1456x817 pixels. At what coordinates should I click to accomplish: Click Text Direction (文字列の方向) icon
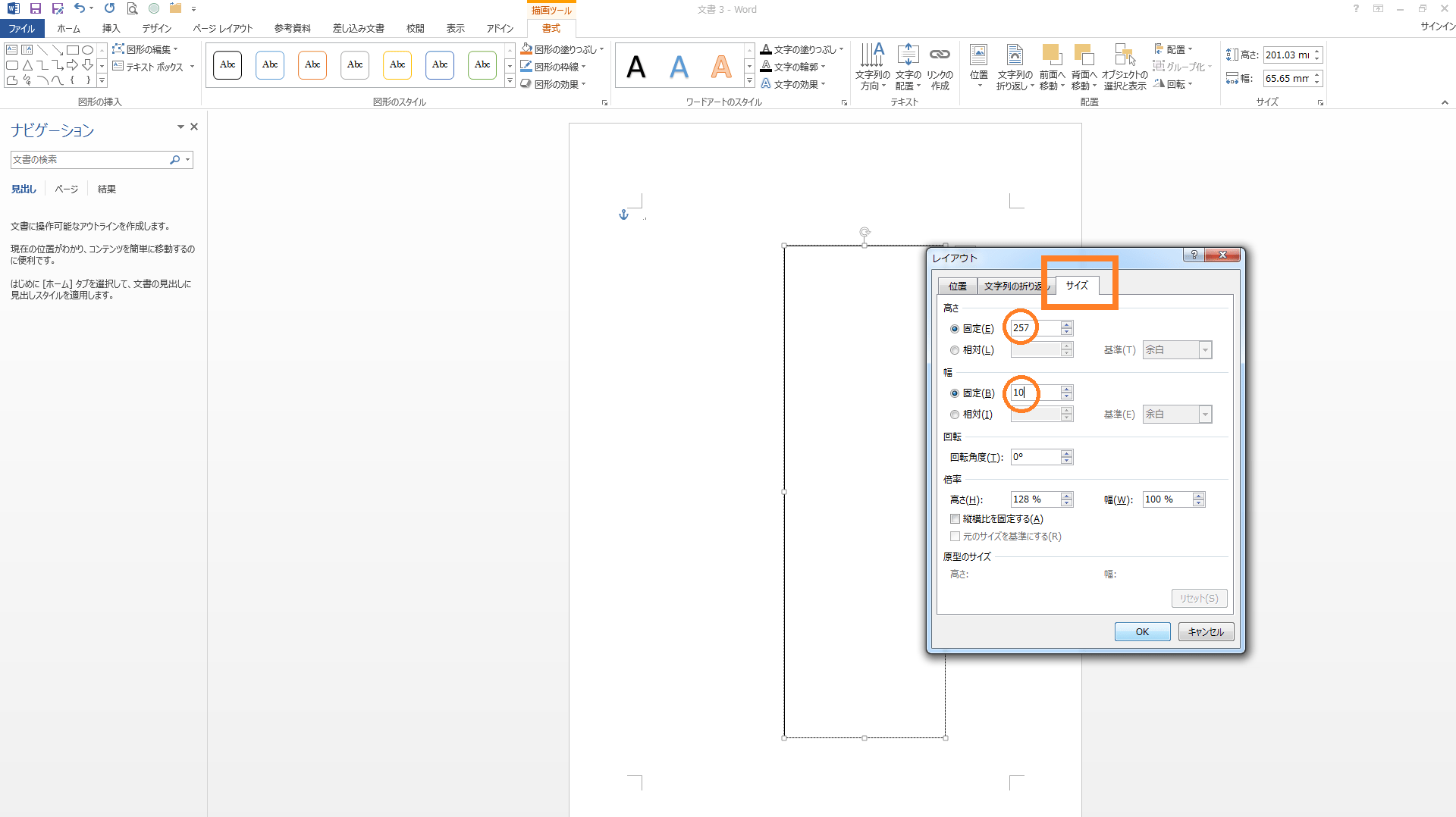point(872,67)
